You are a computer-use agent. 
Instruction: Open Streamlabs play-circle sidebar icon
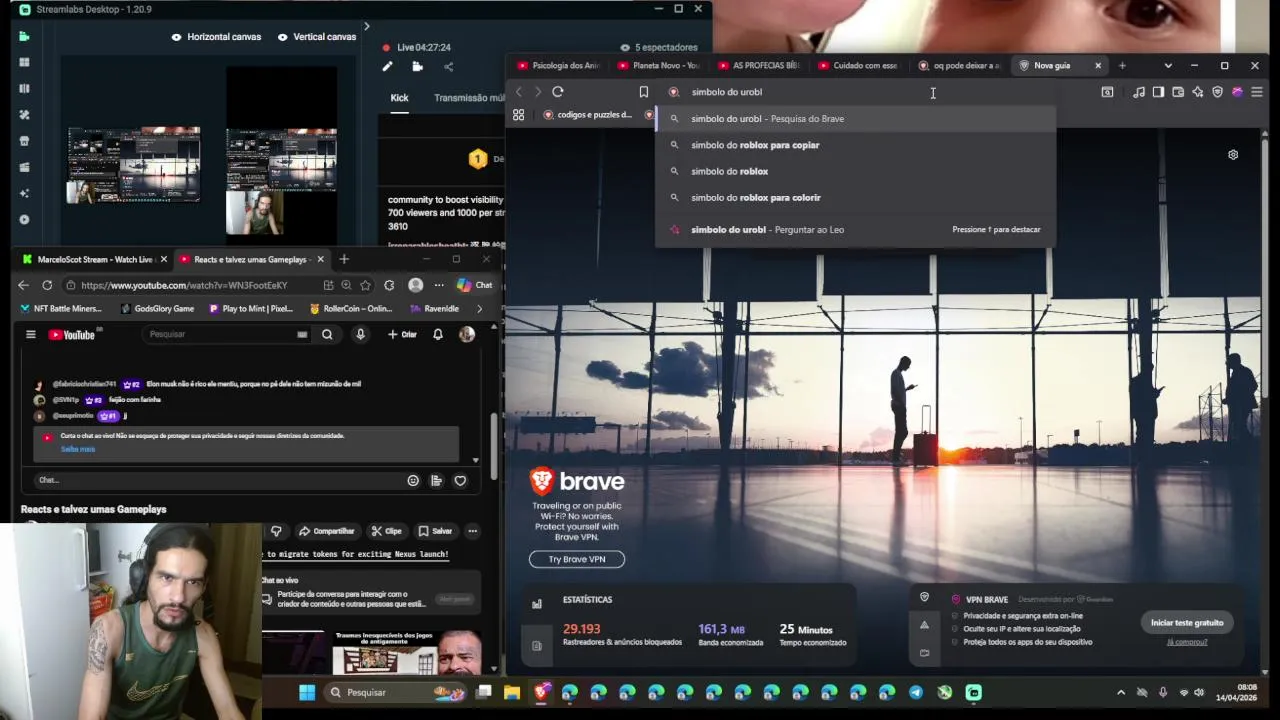pyautogui.click(x=24, y=219)
